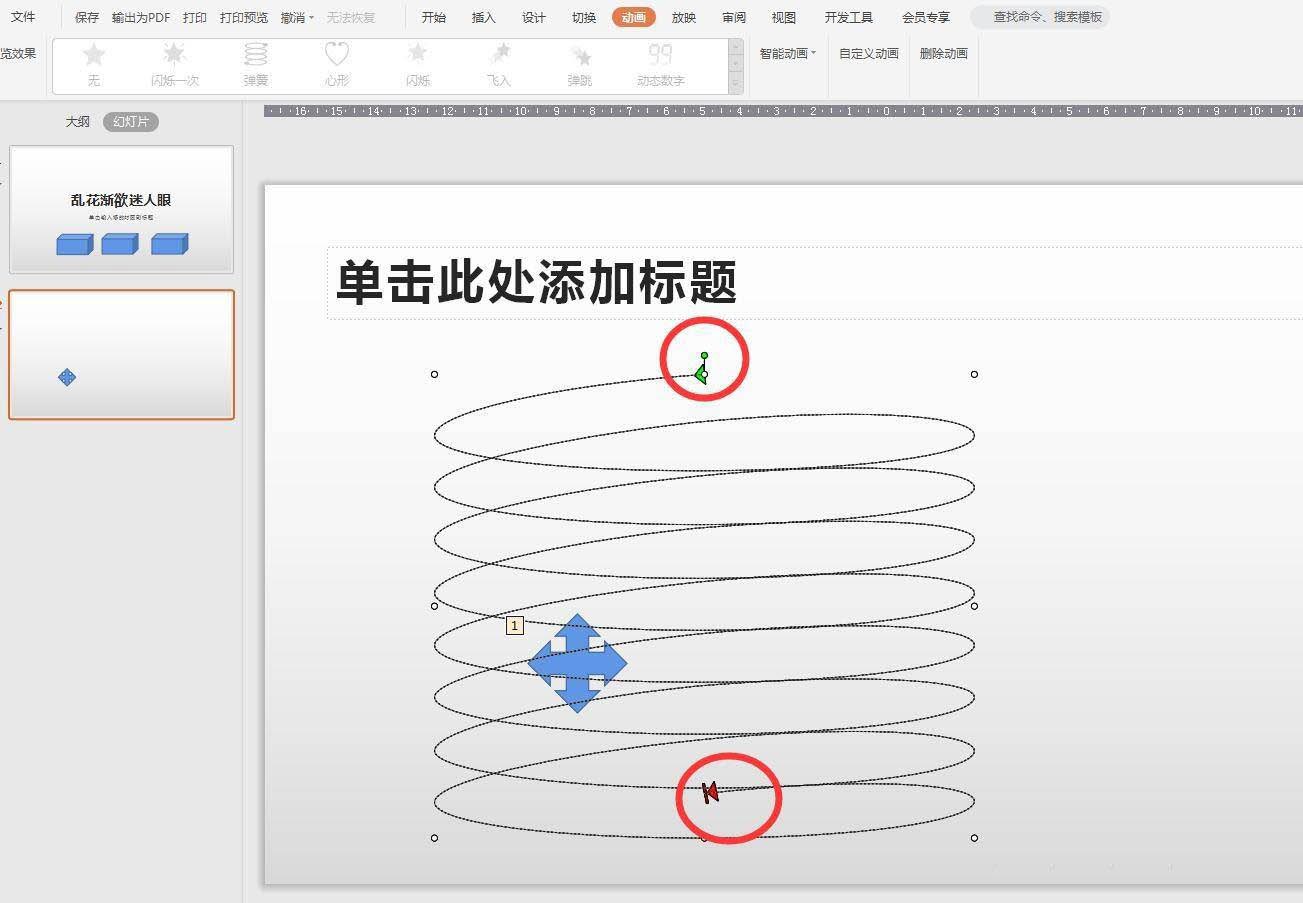The image size is (1303, 903).
Task: Click 删除动画 to delete the animation
Action: (942, 52)
